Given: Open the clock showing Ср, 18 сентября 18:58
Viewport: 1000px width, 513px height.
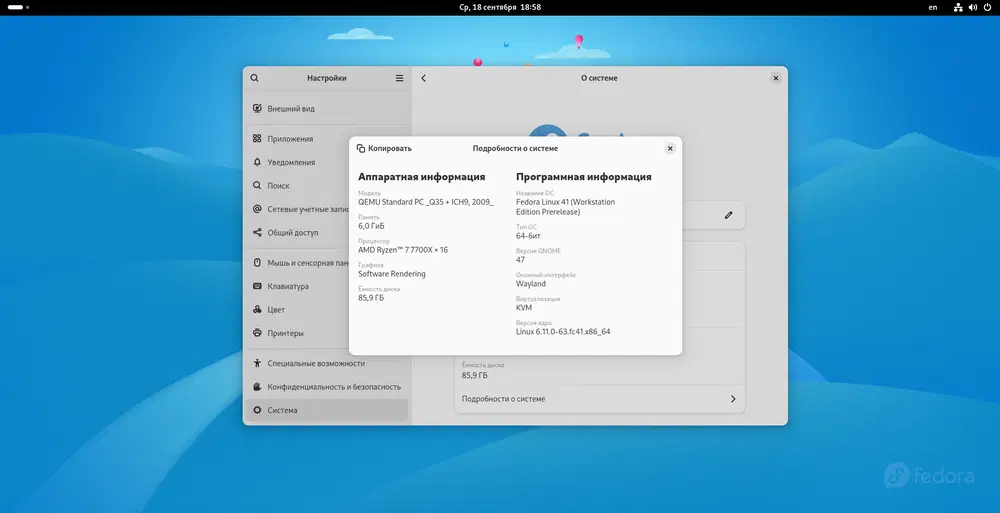Looking at the screenshot, I should coord(500,7).
